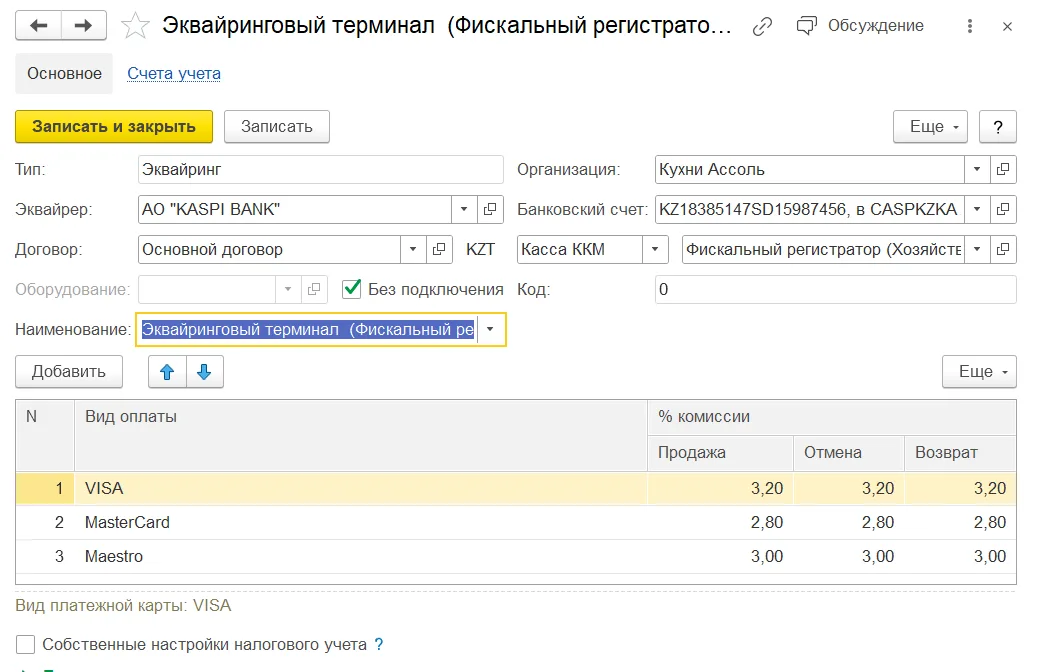Viewport: 1037px width, 672px height.
Task: Click the VISA Возврат value 3,20
Action: click(960, 489)
